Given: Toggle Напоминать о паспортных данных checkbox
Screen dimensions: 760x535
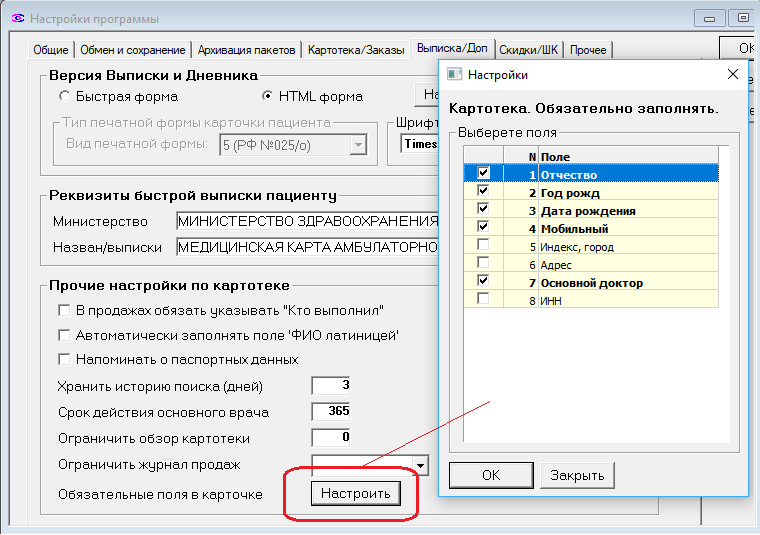Looking at the screenshot, I should point(64,359).
